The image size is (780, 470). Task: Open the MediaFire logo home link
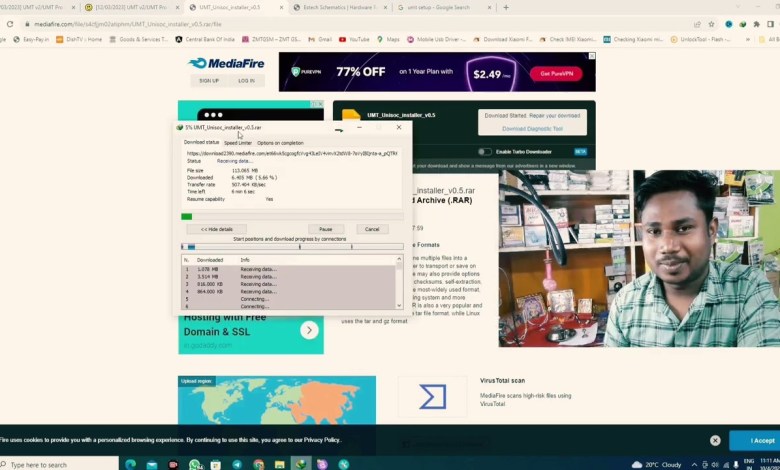(226, 63)
